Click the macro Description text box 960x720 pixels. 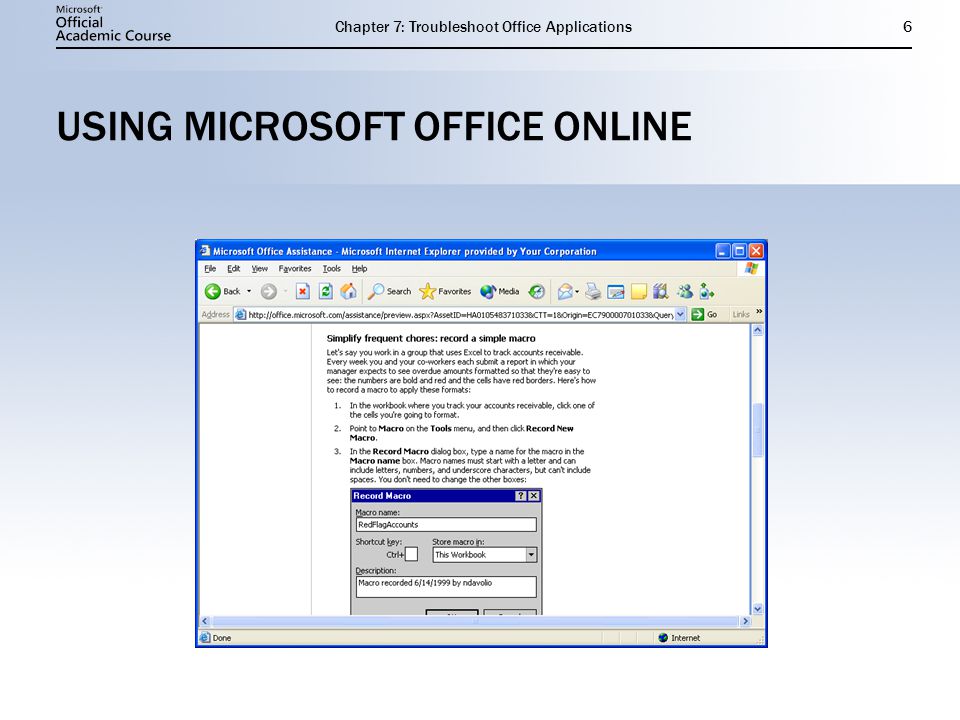point(446,587)
